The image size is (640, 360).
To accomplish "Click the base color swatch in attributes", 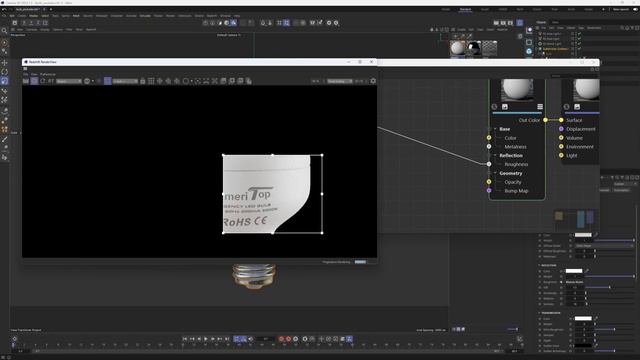I will point(583,235).
